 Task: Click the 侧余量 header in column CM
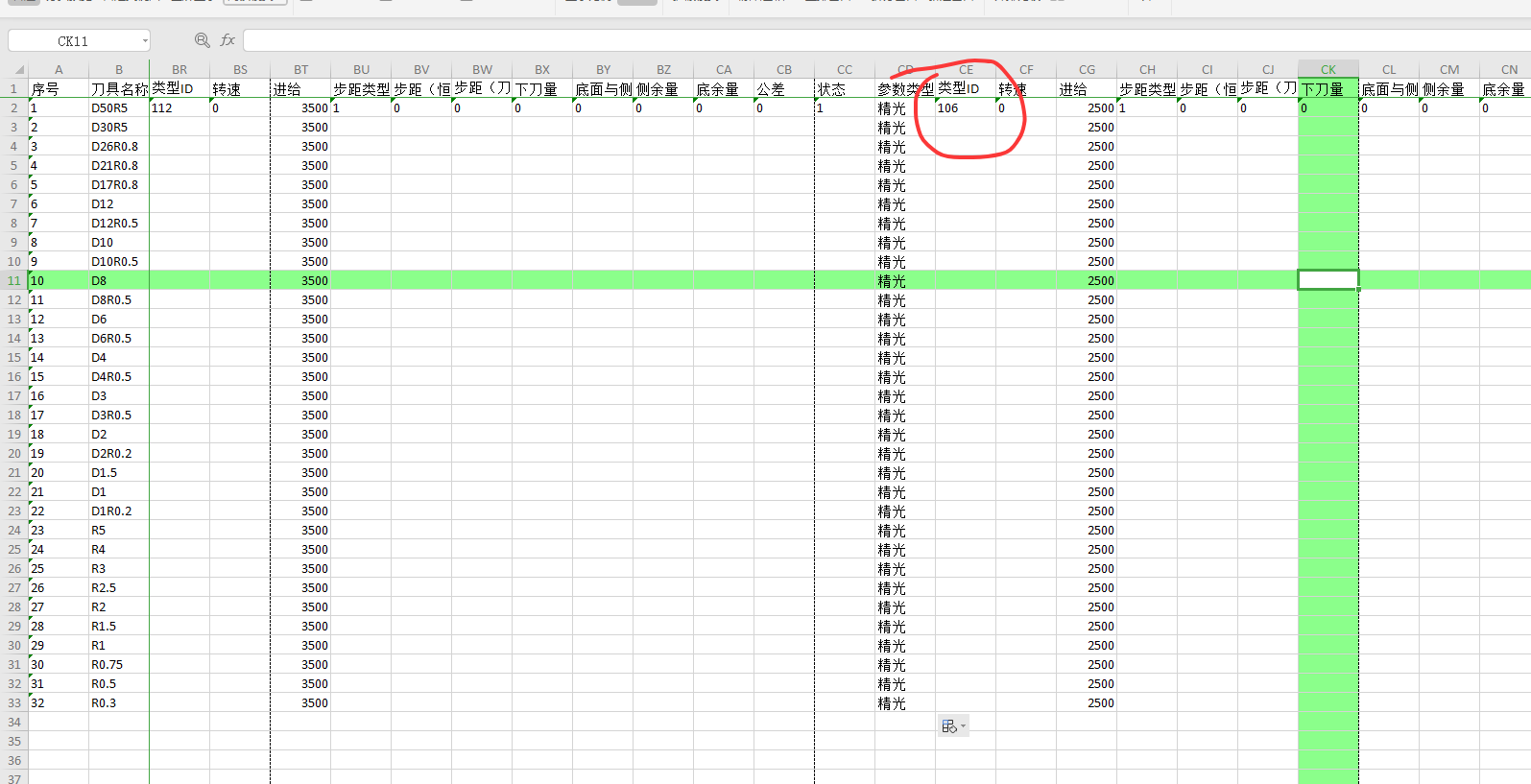(1449, 88)
